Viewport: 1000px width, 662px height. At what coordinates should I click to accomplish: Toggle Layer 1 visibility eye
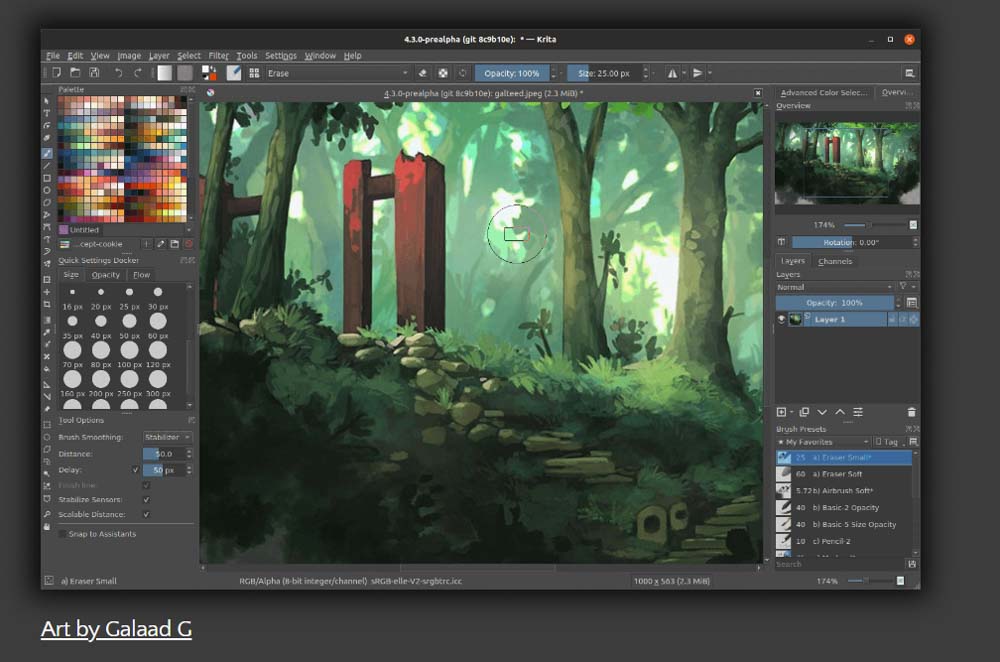click(x=781, y=320)
